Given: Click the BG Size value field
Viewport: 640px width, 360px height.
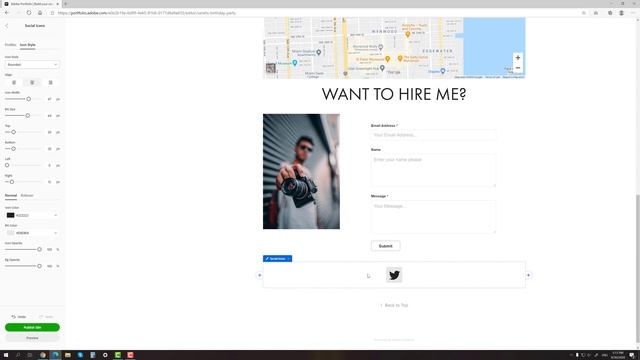Looking at the screenshot, I should pyautogui.click(x=49, y=116).
